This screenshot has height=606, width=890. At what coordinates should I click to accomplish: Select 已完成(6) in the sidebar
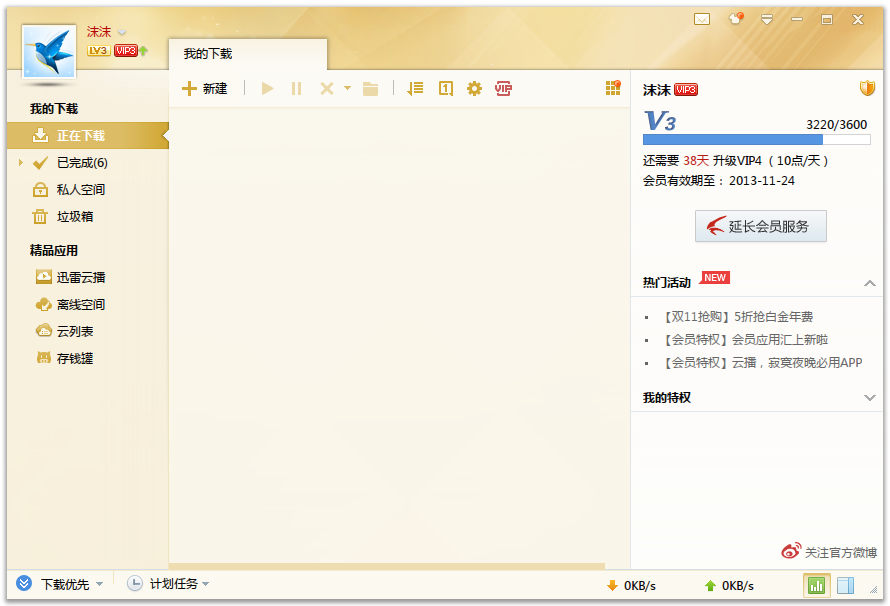click(x=82, y=163)
